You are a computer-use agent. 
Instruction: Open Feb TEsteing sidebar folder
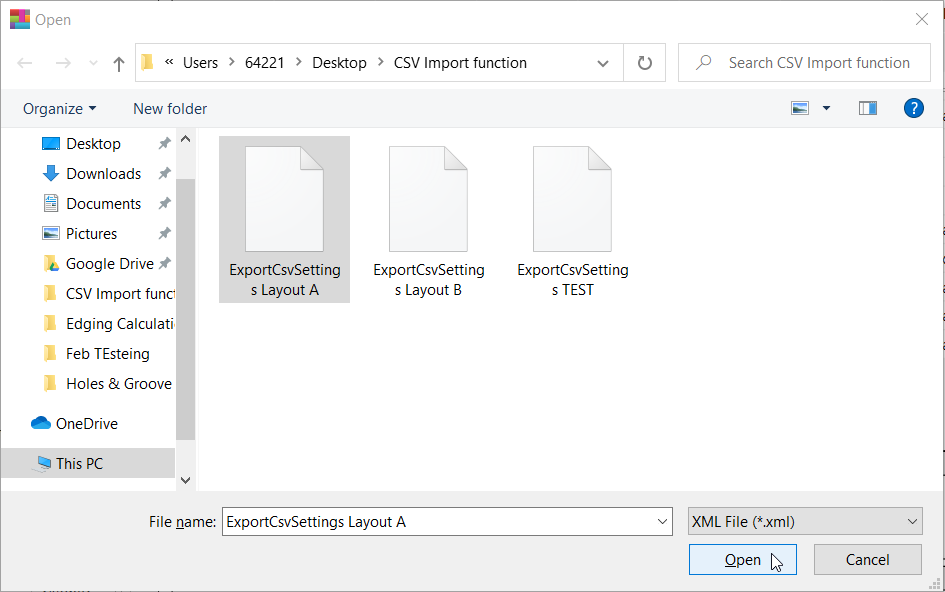[x=108, y=354]
